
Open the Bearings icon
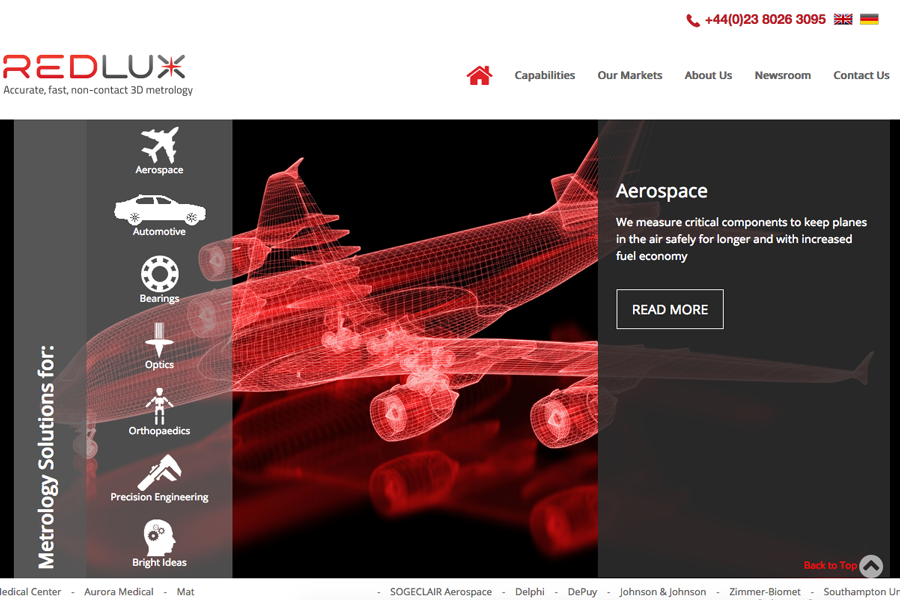(x=160, y=274)
